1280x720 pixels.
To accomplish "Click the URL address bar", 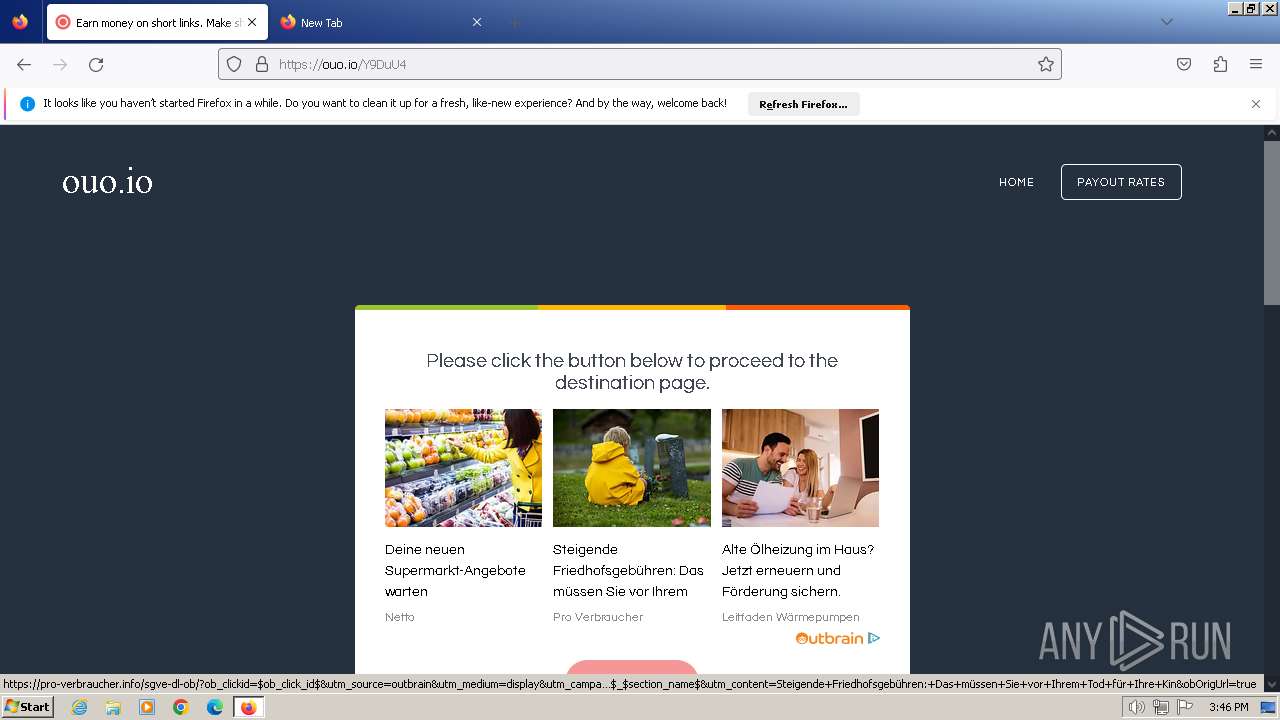I will [x=640, y=64].
